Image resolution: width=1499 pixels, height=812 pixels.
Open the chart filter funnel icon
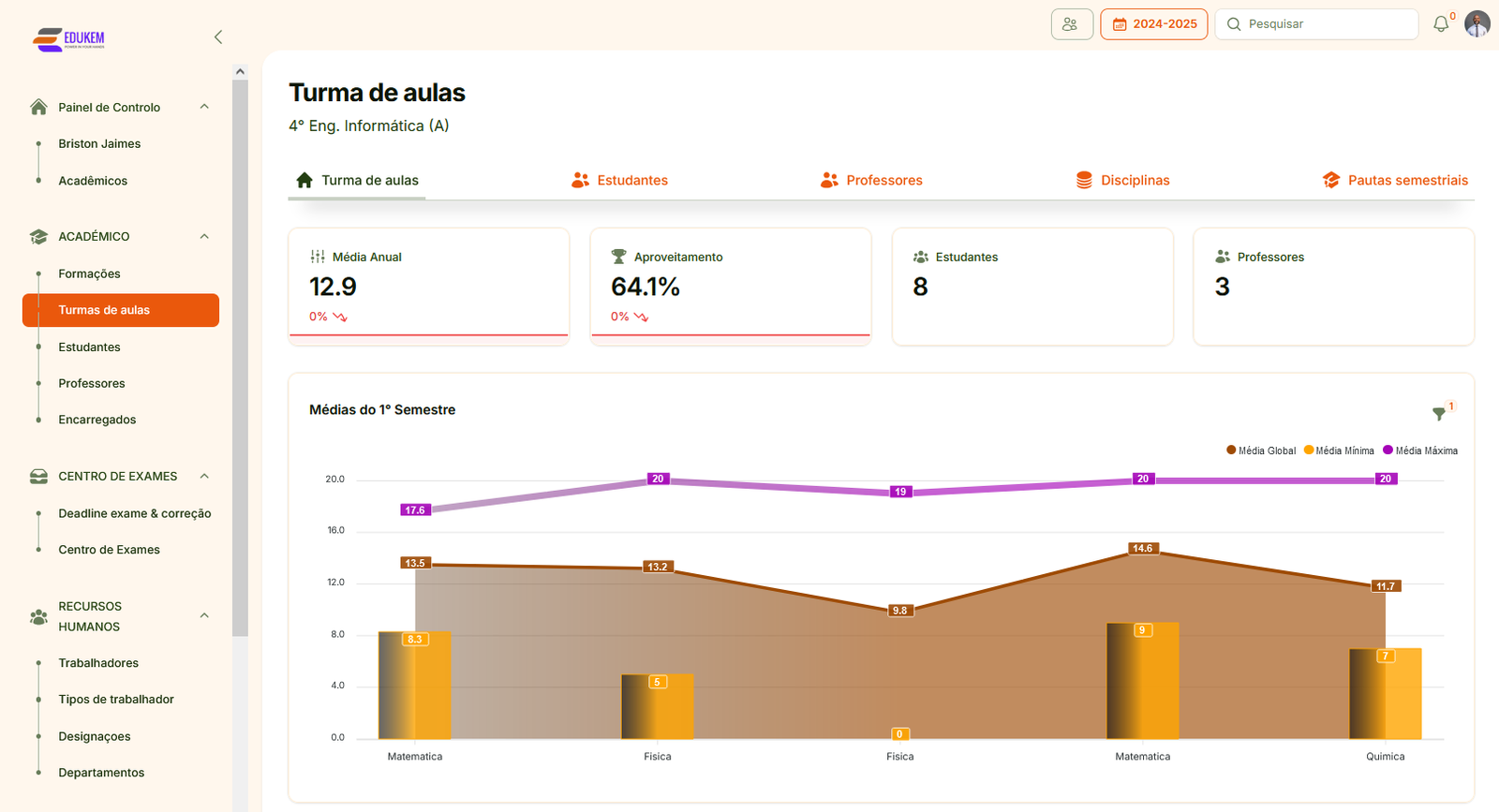[x=1439, y=413]
